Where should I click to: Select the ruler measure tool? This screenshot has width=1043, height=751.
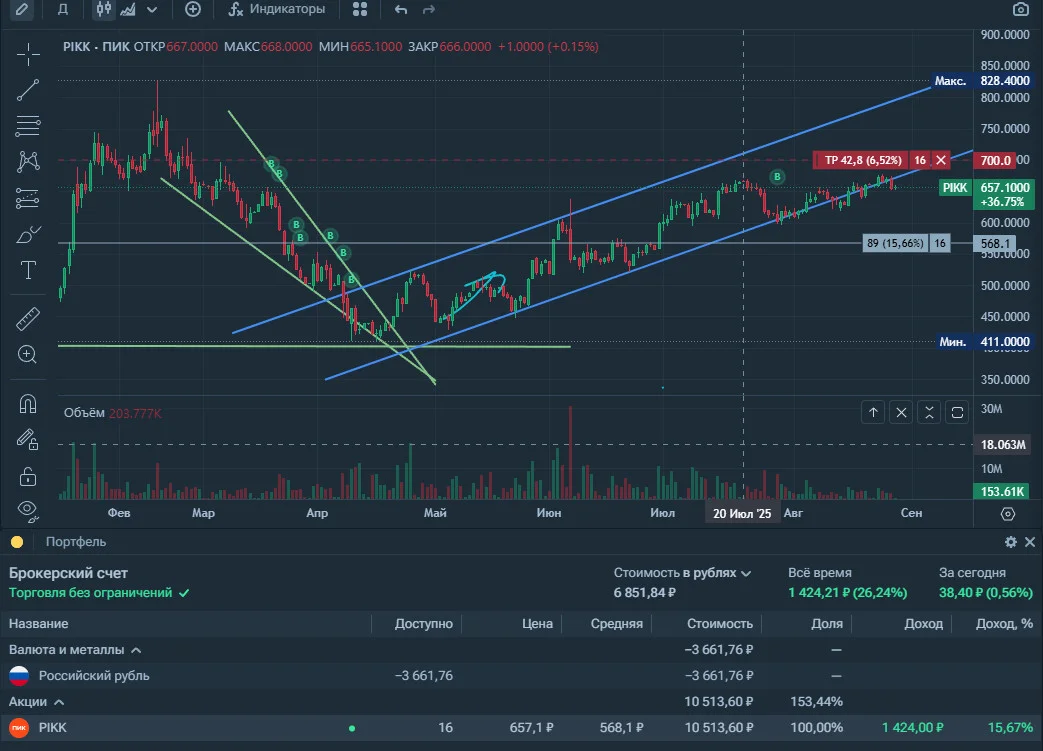click(28, 319)
